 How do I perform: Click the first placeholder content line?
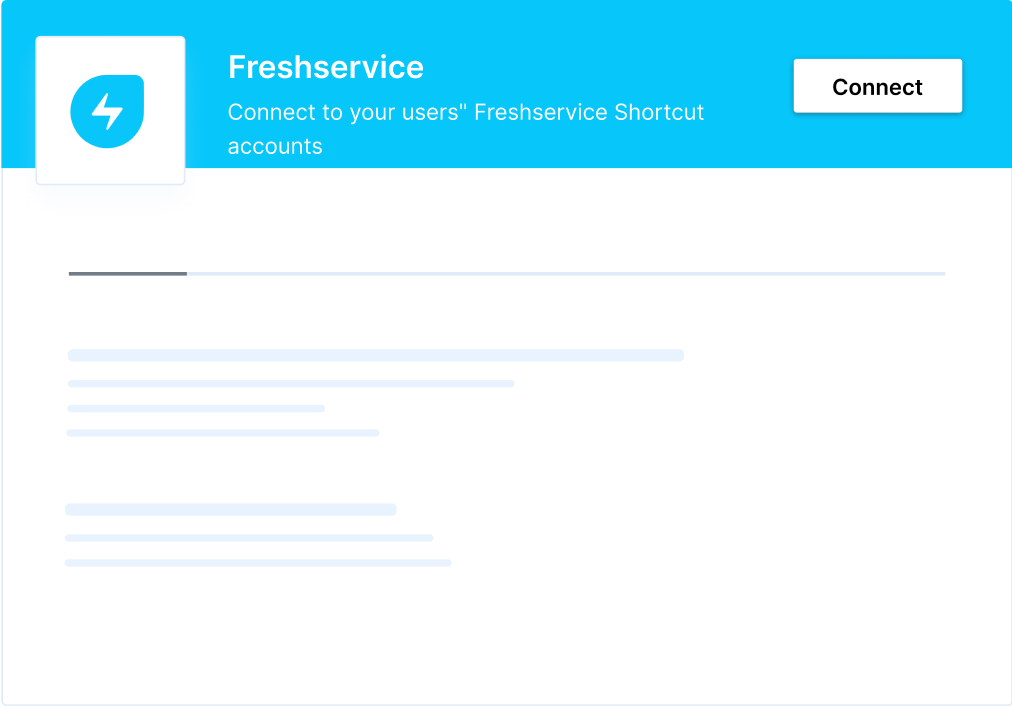pyautogui.click(x=375, y=354)
